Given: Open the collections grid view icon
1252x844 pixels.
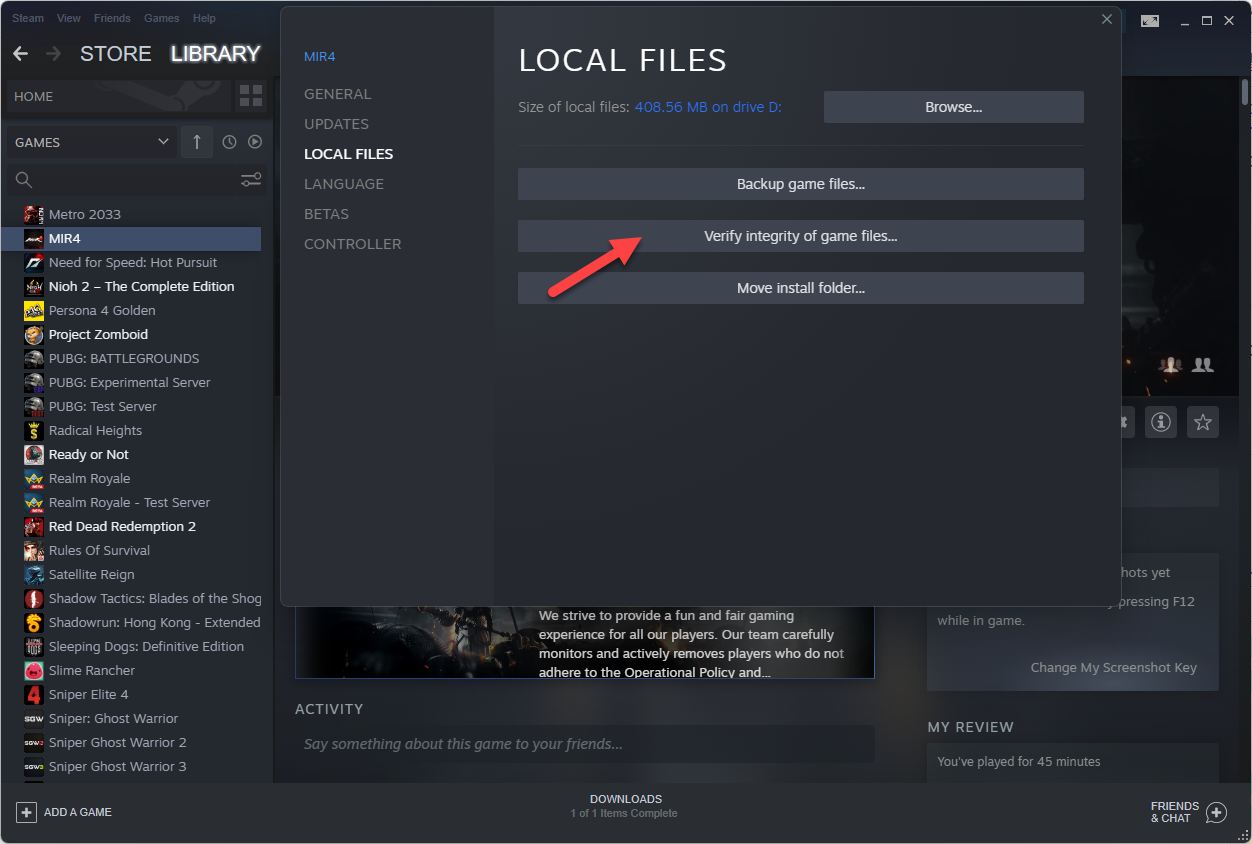Looking at the screenshot, I should [x=251, y=97].
